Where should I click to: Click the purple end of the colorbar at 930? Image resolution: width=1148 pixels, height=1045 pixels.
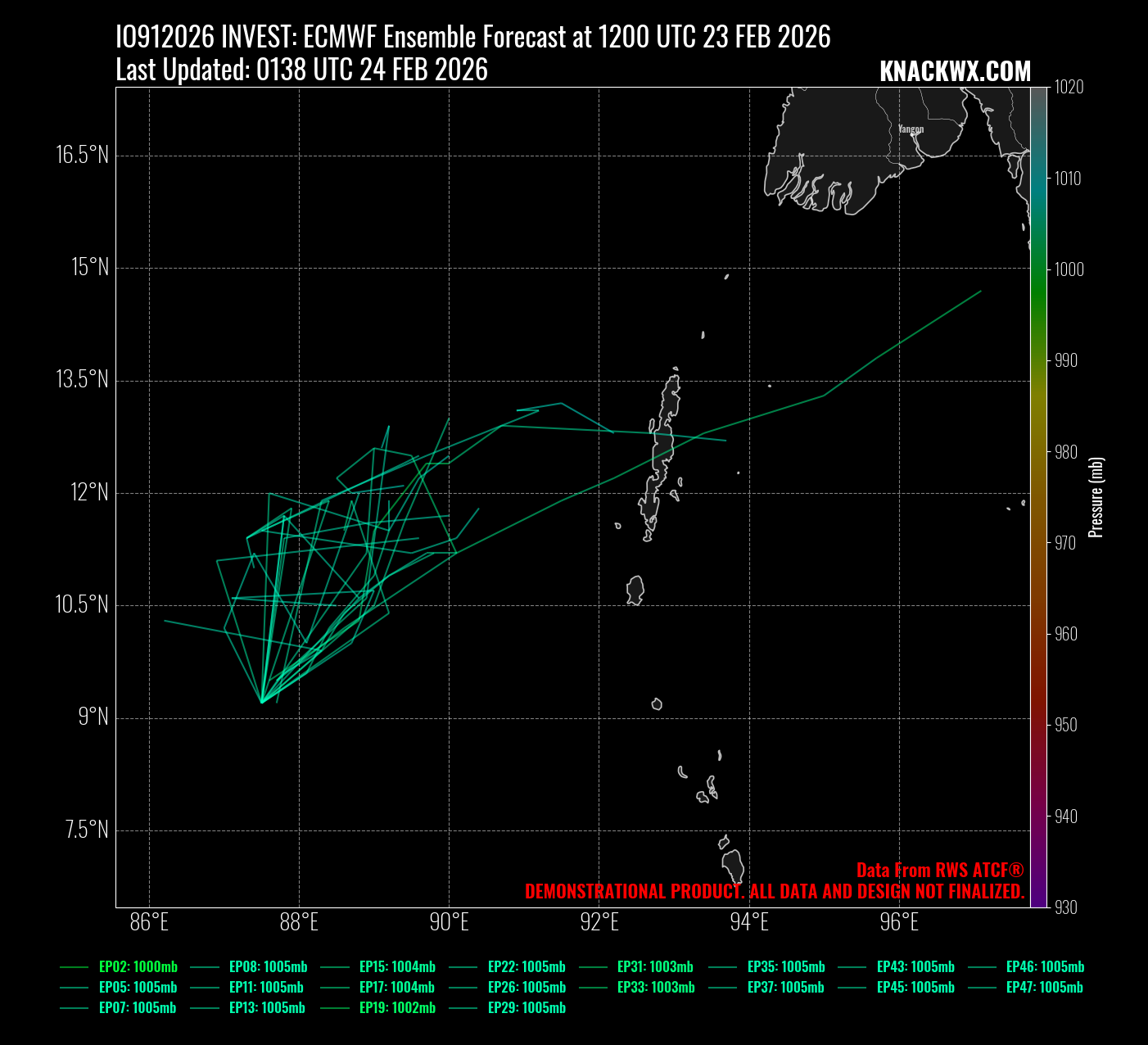1038,901
